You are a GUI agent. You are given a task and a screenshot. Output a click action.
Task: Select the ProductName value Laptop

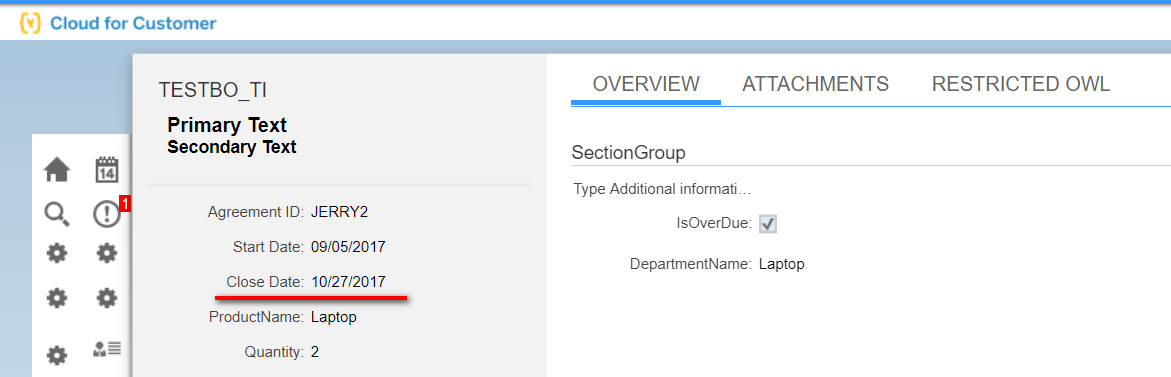334,317
